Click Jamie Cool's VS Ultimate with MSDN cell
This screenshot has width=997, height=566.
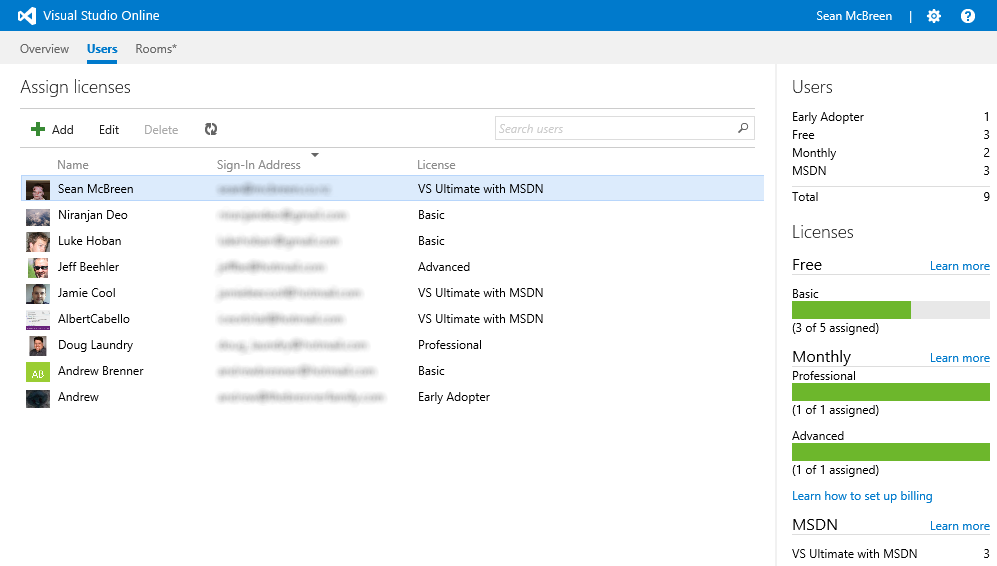pos(480,293)
